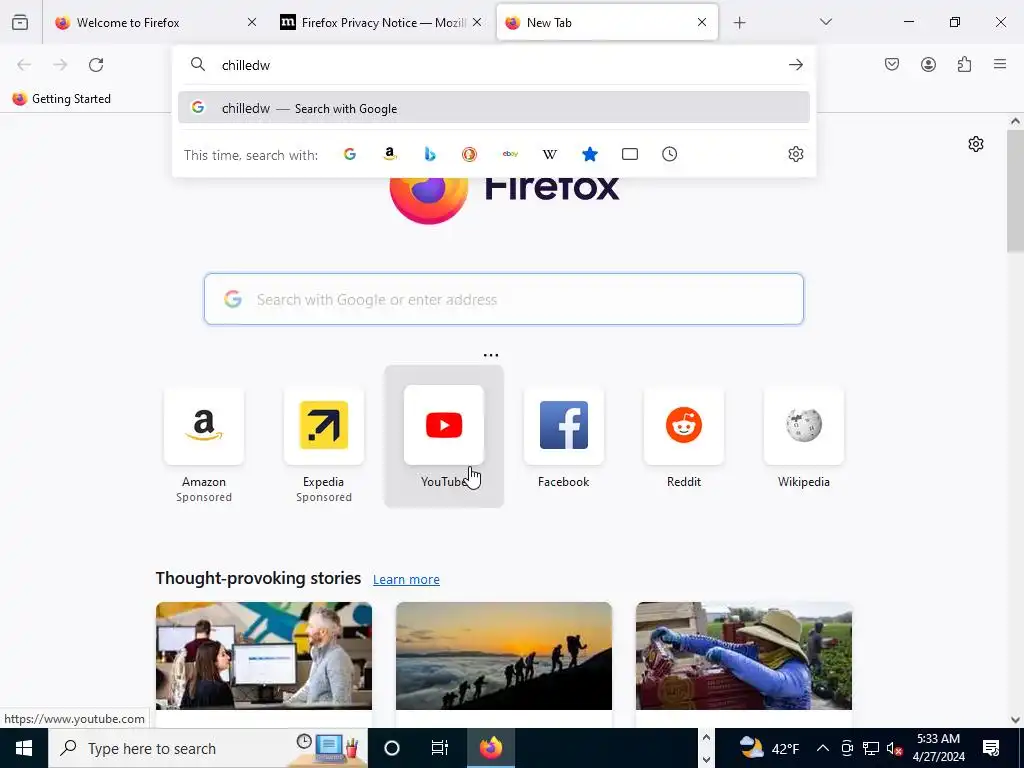1024x768 pixels.
Task: Click the go arrow in address bar
Action: [x=795, y=65]
